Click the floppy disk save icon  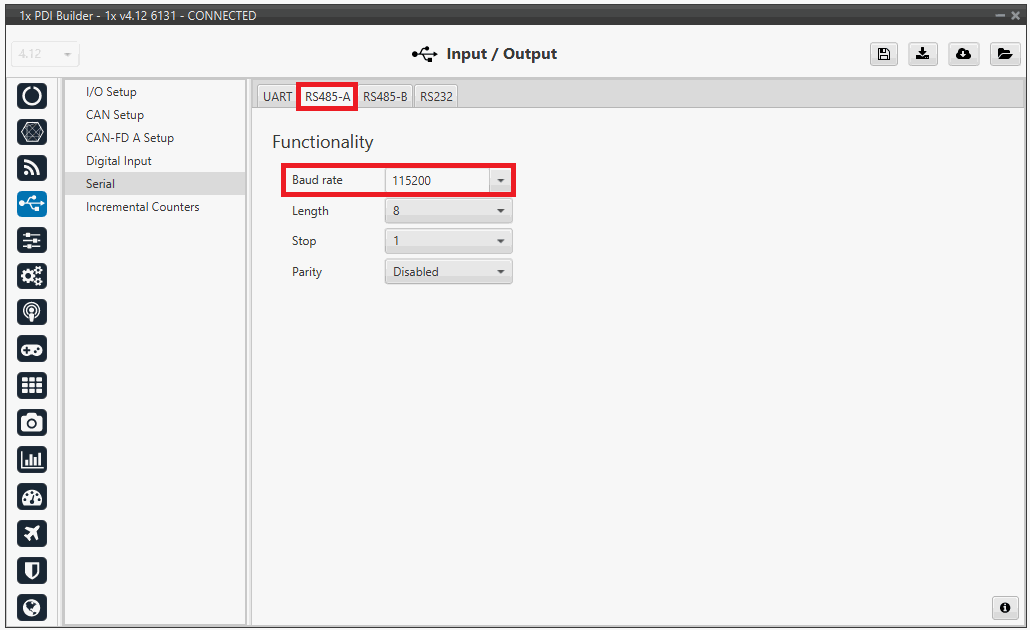coord(884,54)
